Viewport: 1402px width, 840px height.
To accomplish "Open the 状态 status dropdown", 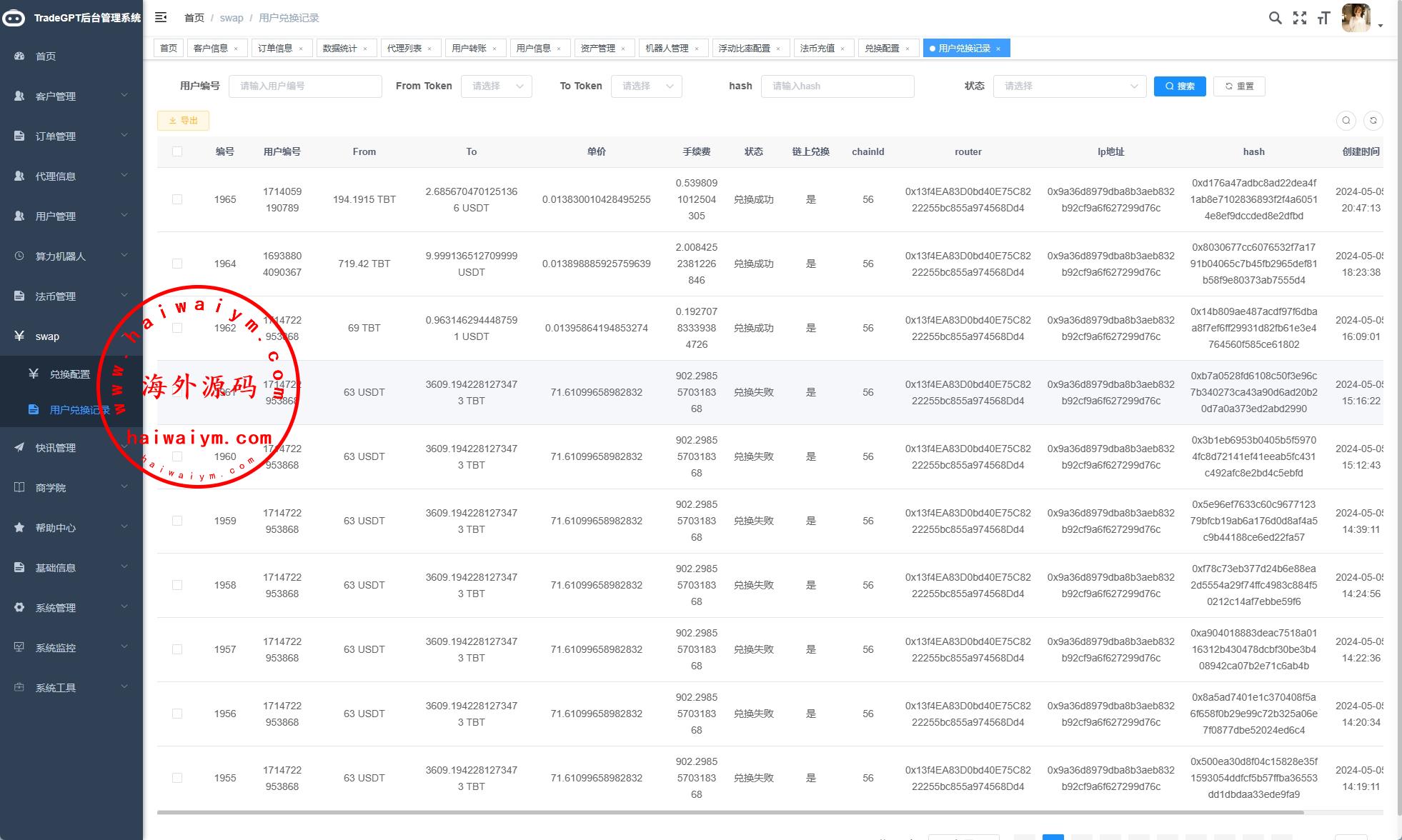I will tap(1069, 86).
